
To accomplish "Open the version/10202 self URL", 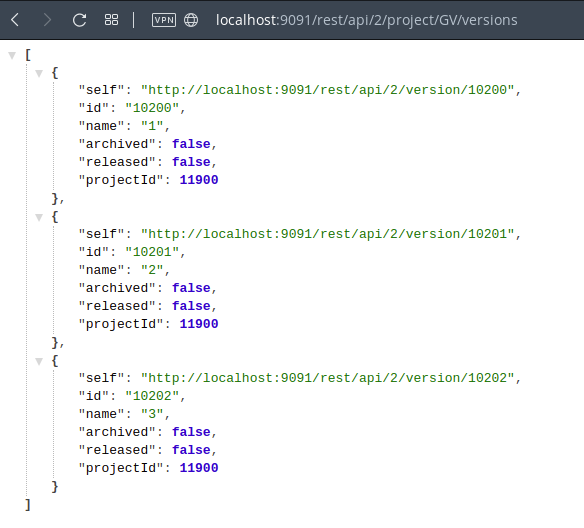I will click(328, 378).
